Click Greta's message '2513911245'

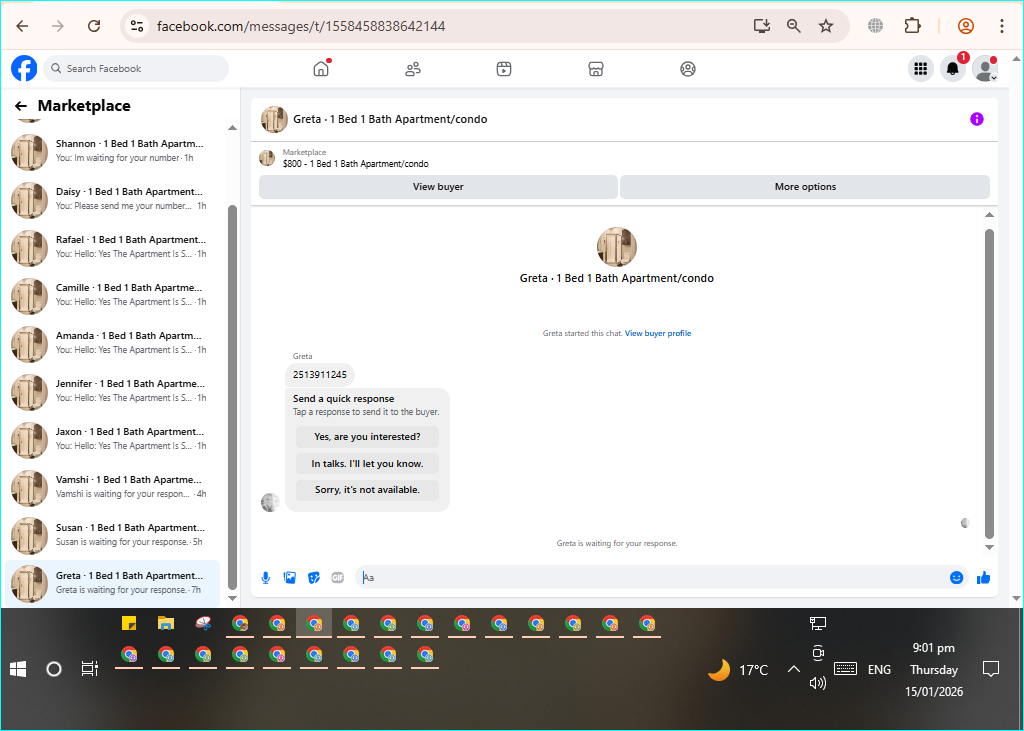coord(320,375)
